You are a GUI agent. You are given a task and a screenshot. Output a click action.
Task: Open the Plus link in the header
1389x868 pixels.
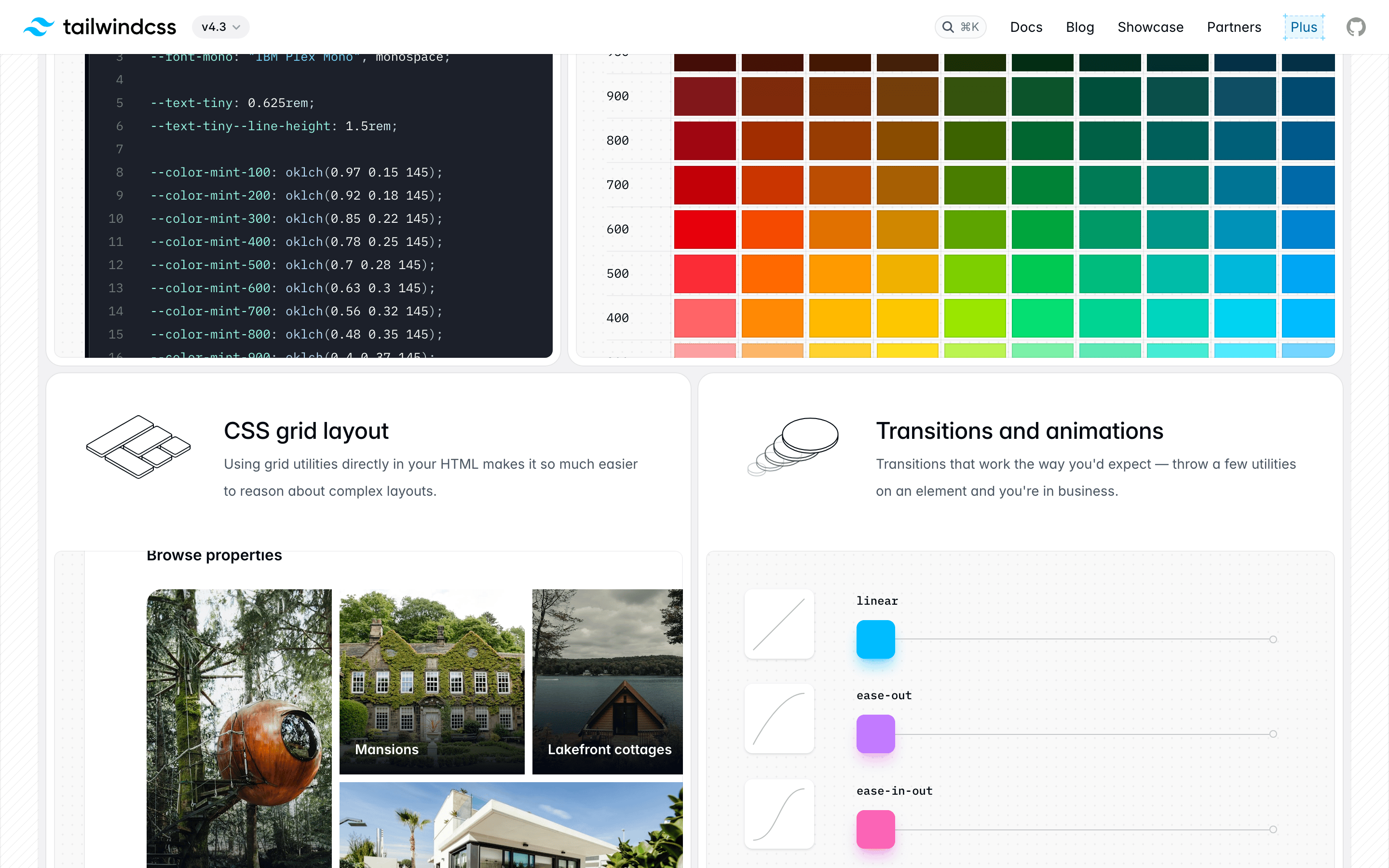(x=1304, y=27)
